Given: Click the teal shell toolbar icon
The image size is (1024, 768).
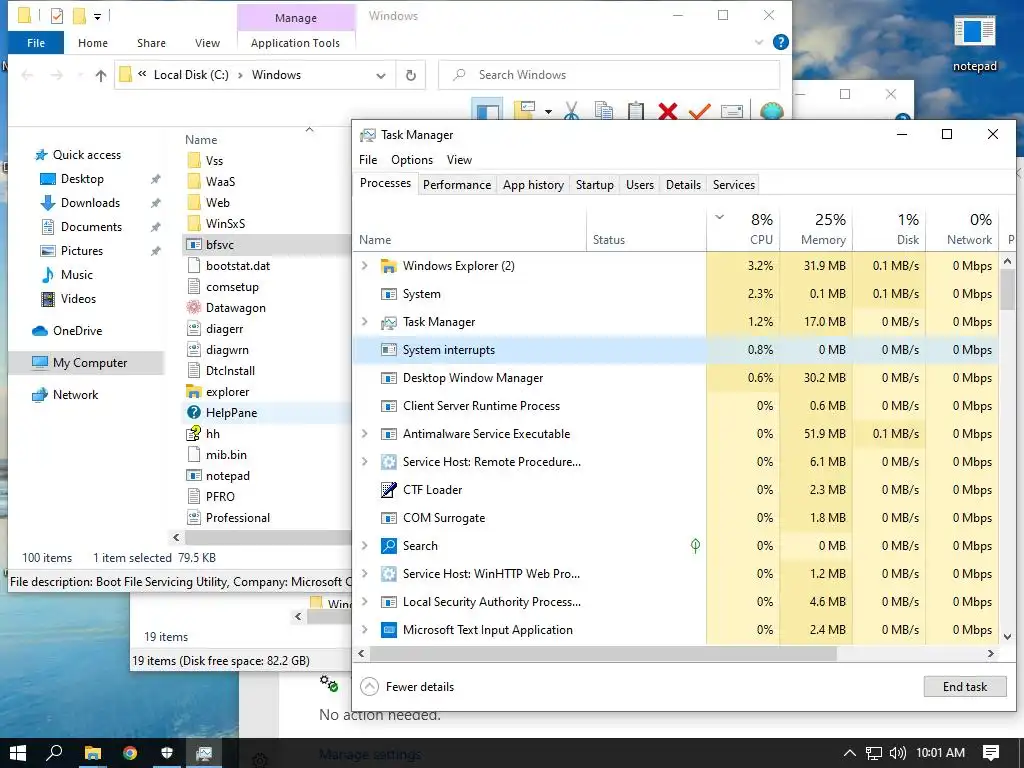Looking at the screenshot, I should click(771, 111).
